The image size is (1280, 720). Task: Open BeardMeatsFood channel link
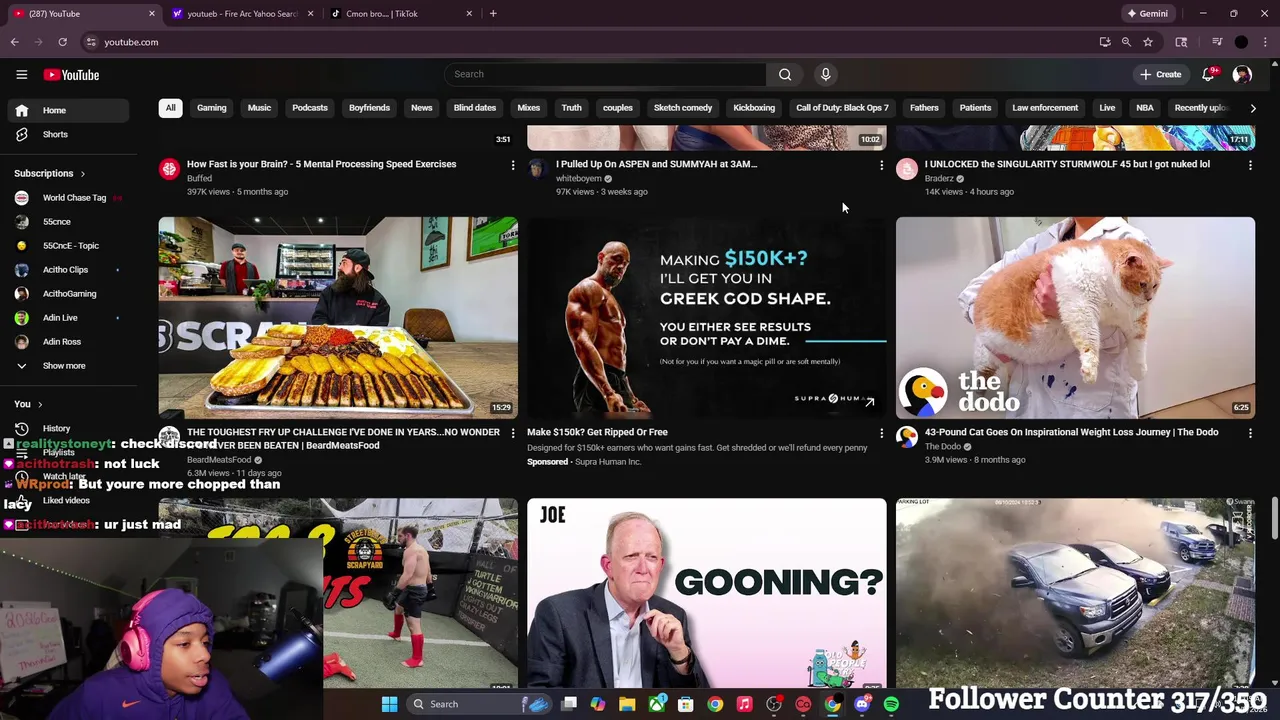[219, 460]
